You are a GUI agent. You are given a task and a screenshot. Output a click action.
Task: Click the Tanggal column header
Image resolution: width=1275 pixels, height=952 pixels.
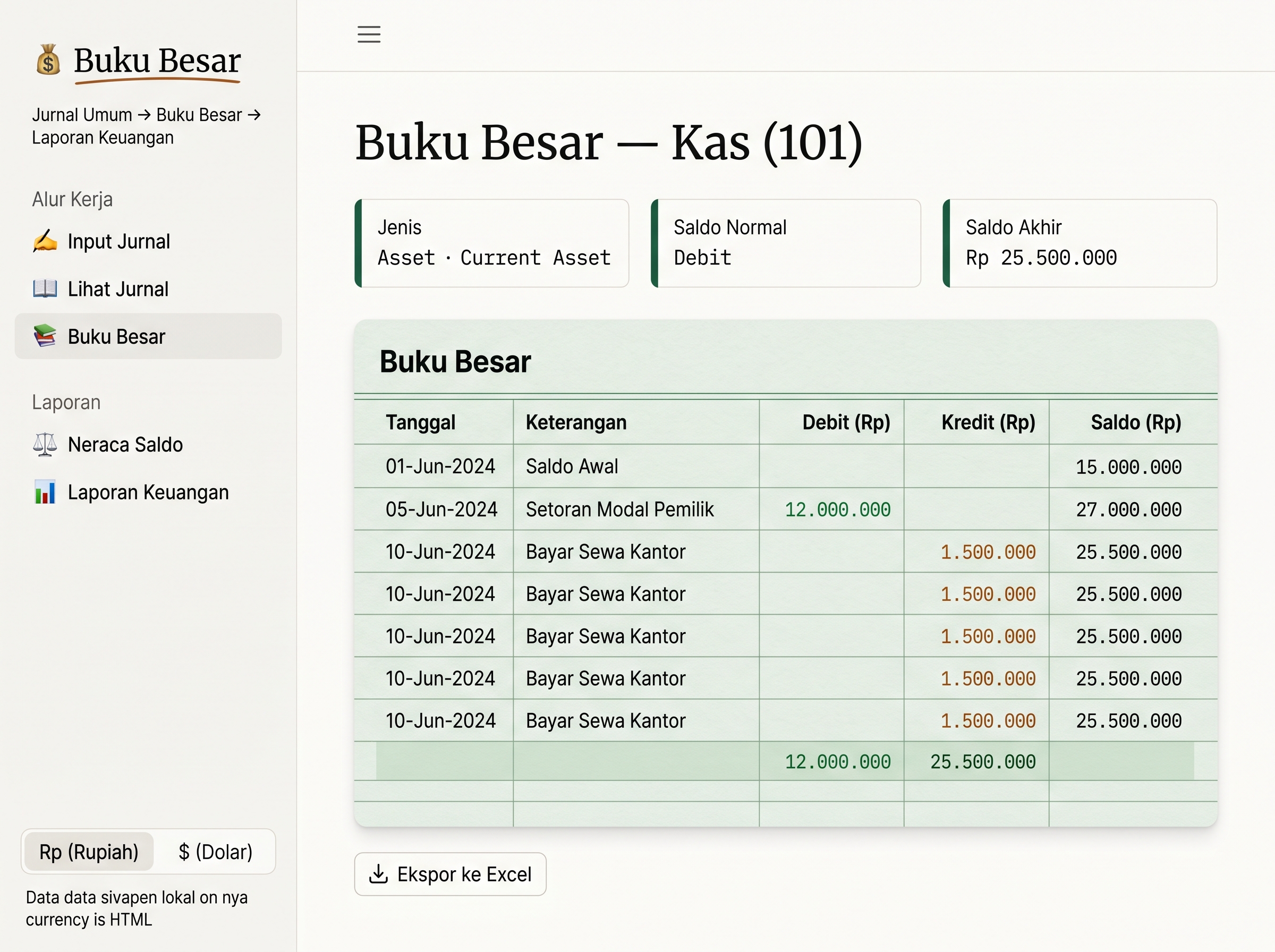421,422
